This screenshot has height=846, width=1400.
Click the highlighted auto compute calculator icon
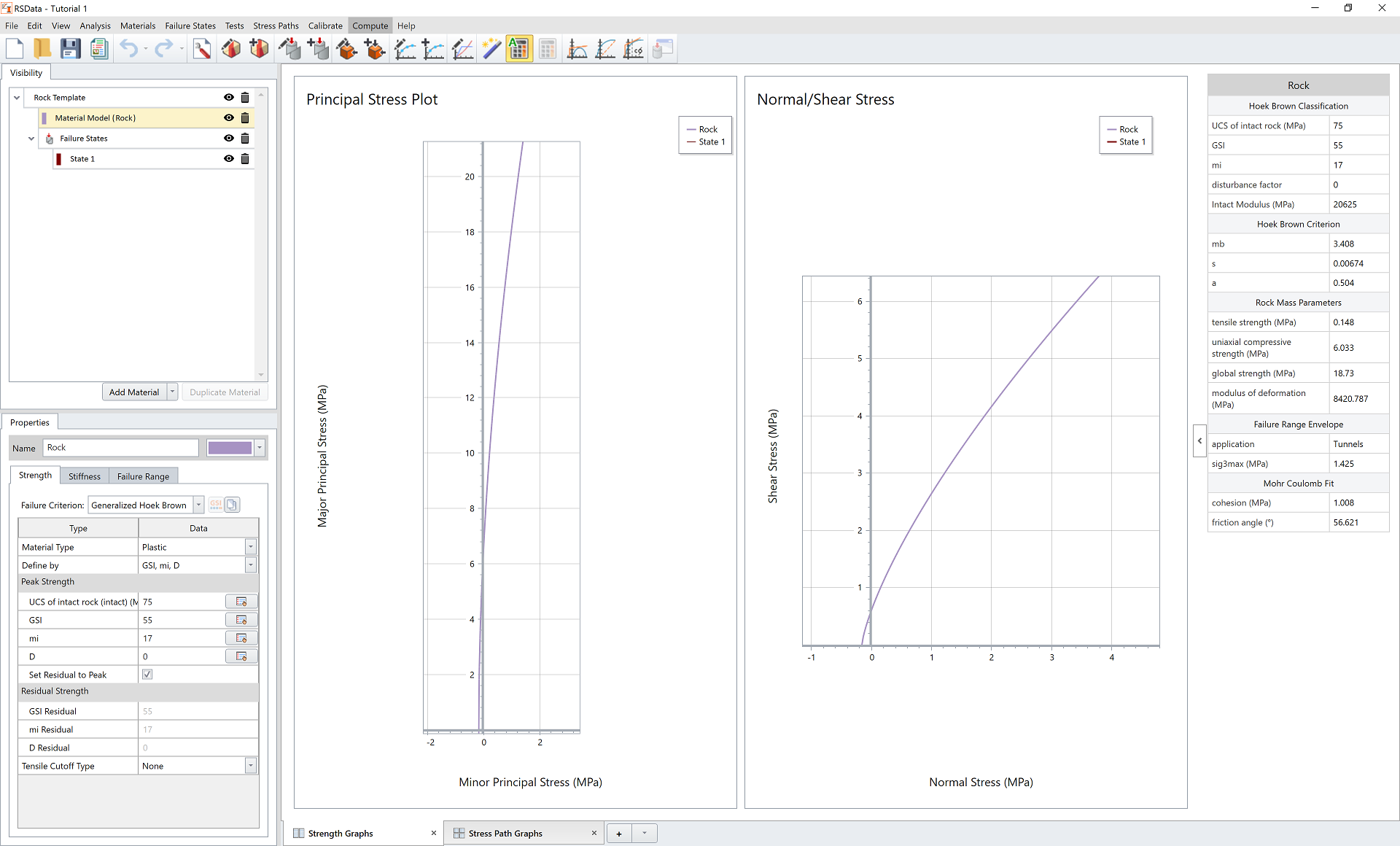pos(519,49)
